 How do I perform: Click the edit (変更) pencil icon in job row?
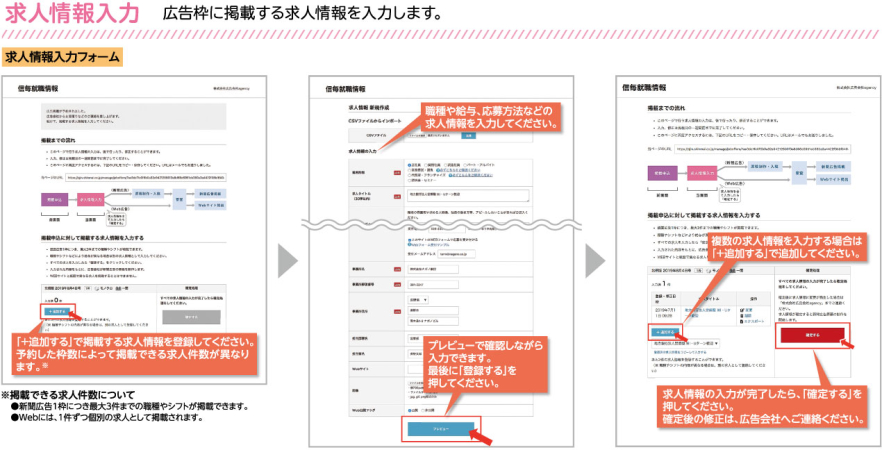click(x=743, y=310)
